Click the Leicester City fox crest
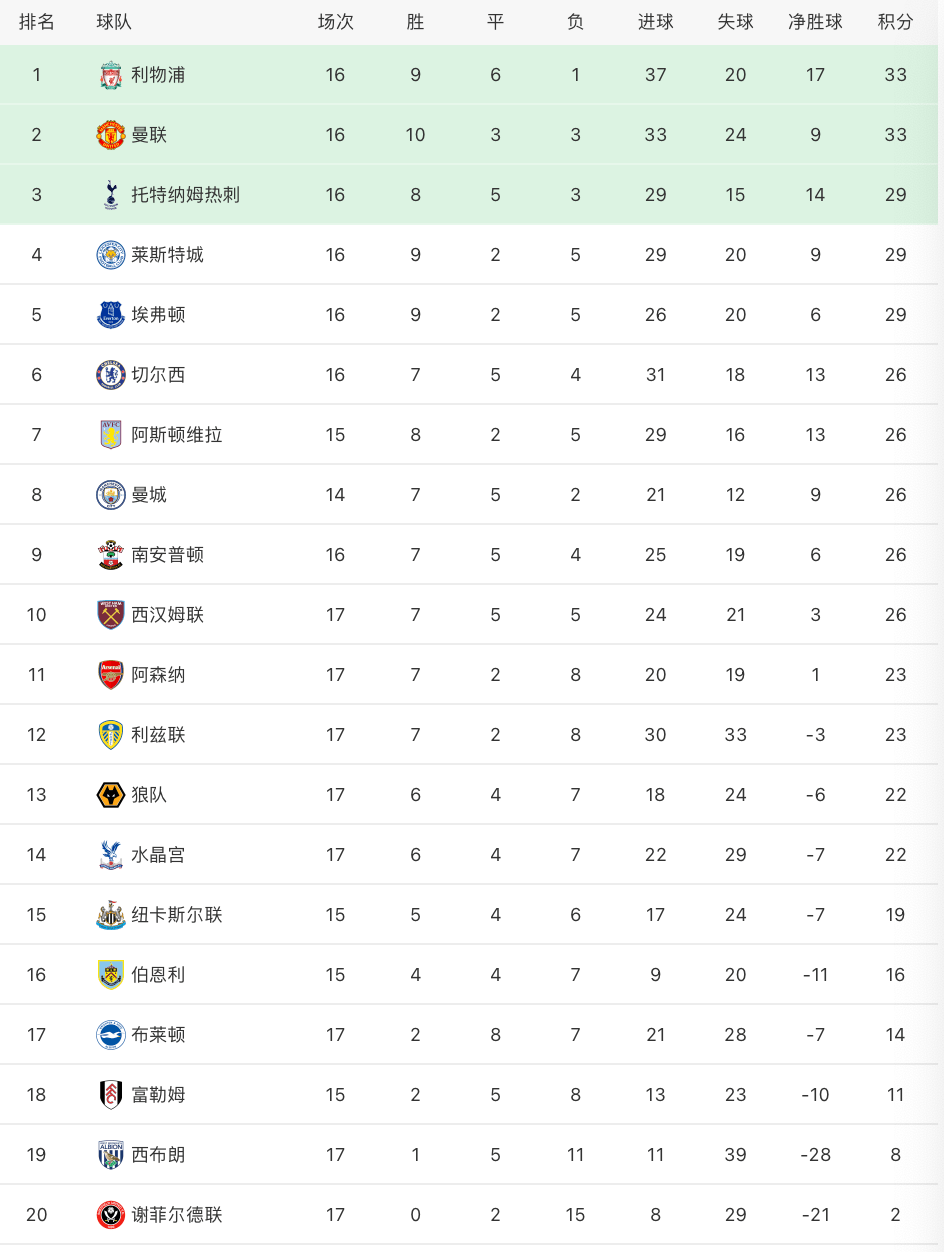 click(110, 255)
